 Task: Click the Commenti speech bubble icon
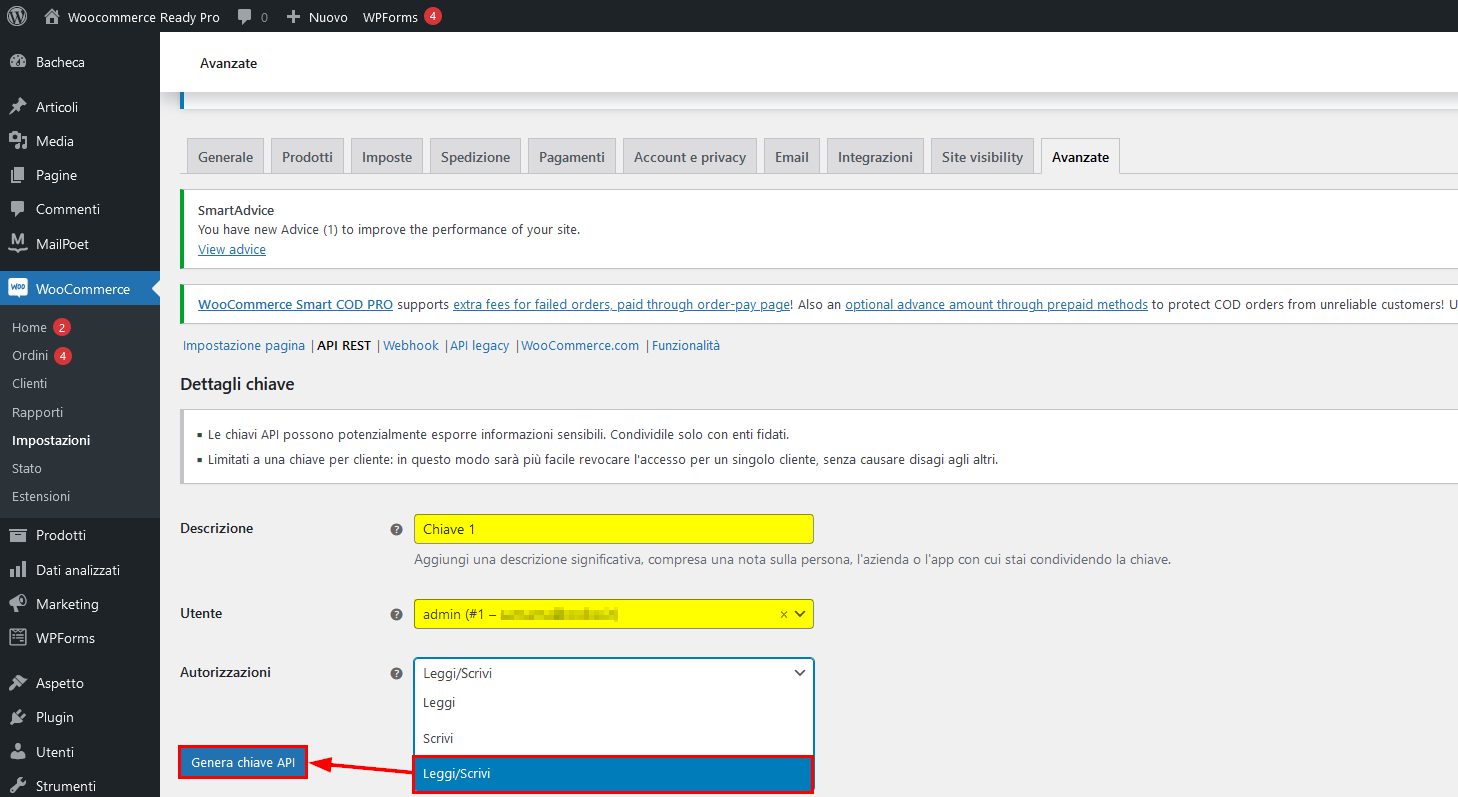18,209
